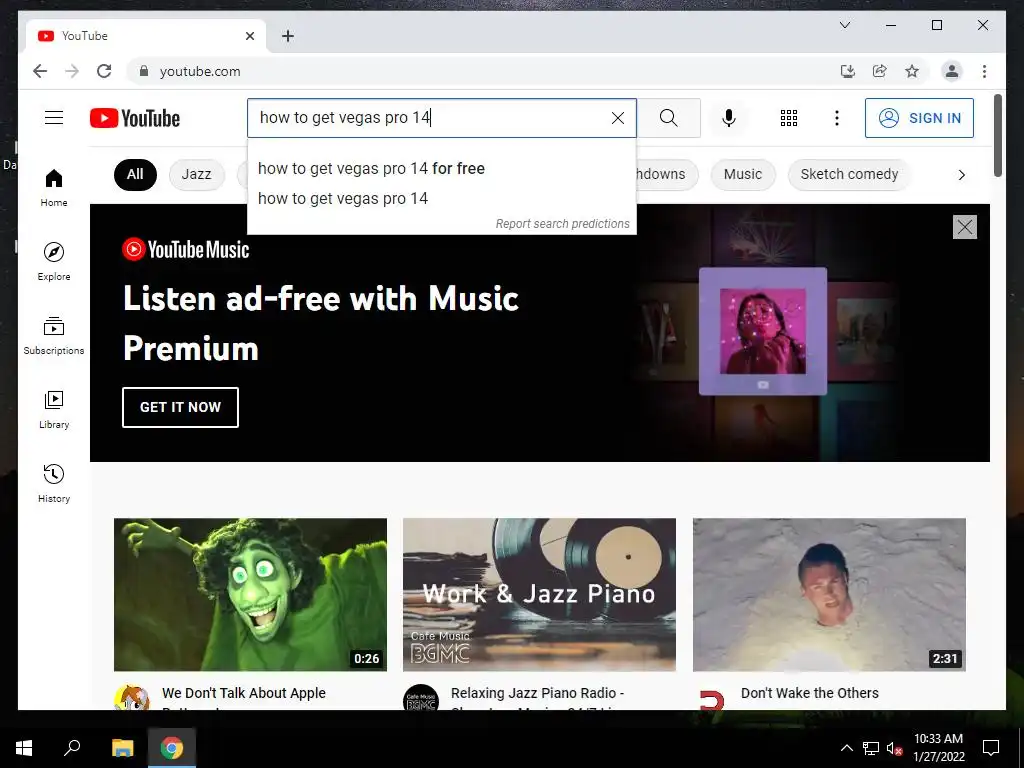This screenshot has height=768, width=1024.
Task: Share this page icon in Chrome
Action: [x=880, y=71]
